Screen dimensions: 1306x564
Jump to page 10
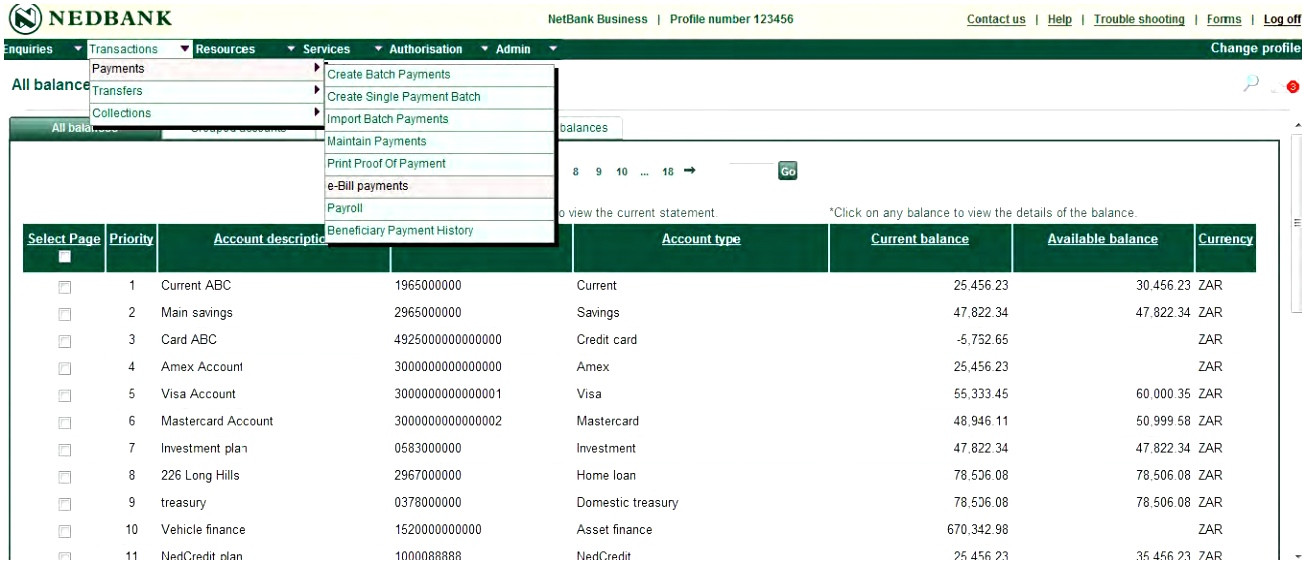pos(621,171)
